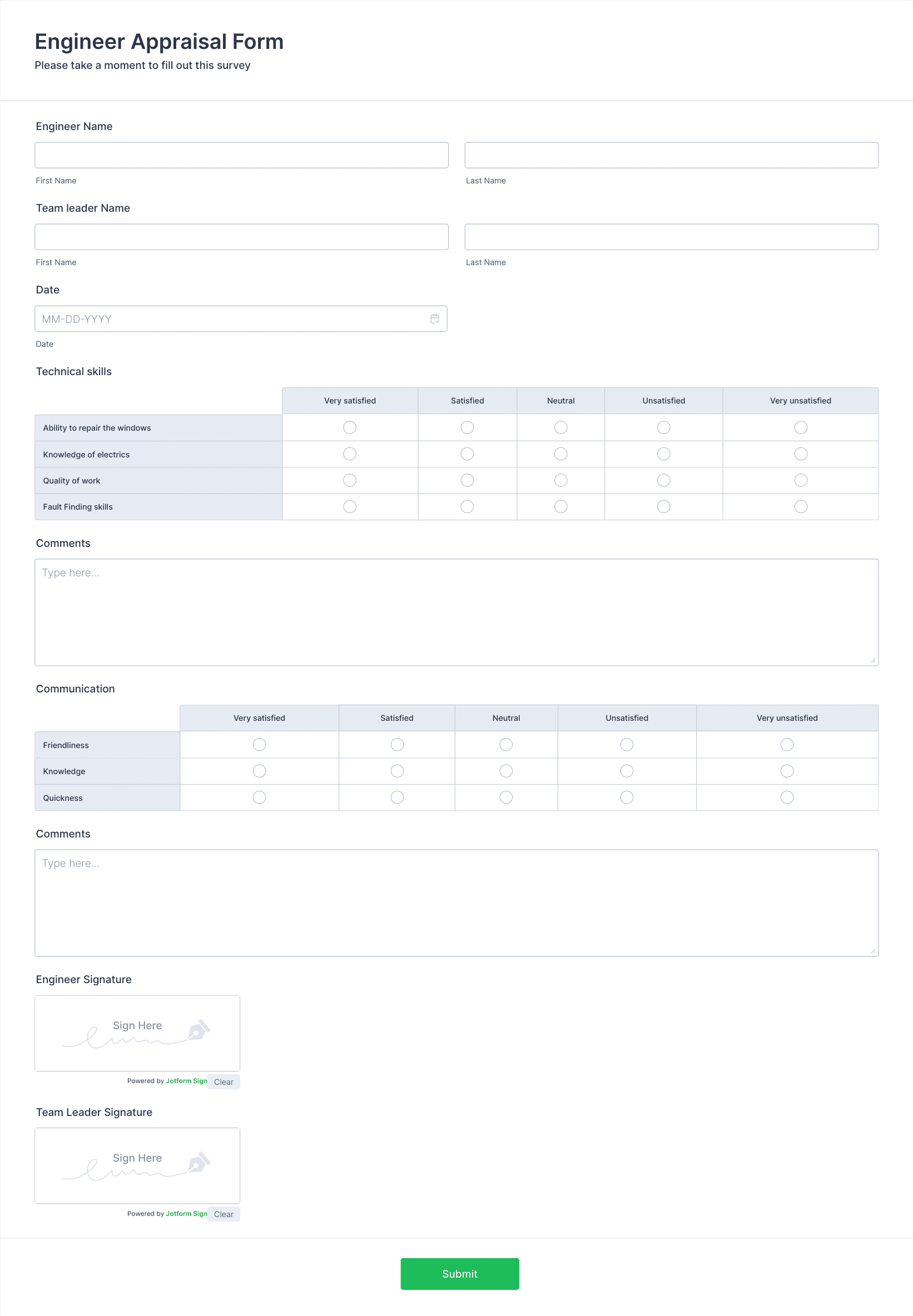
Task: Click the pen icon in Team Leader Signature
Action: coord(199,1162)
